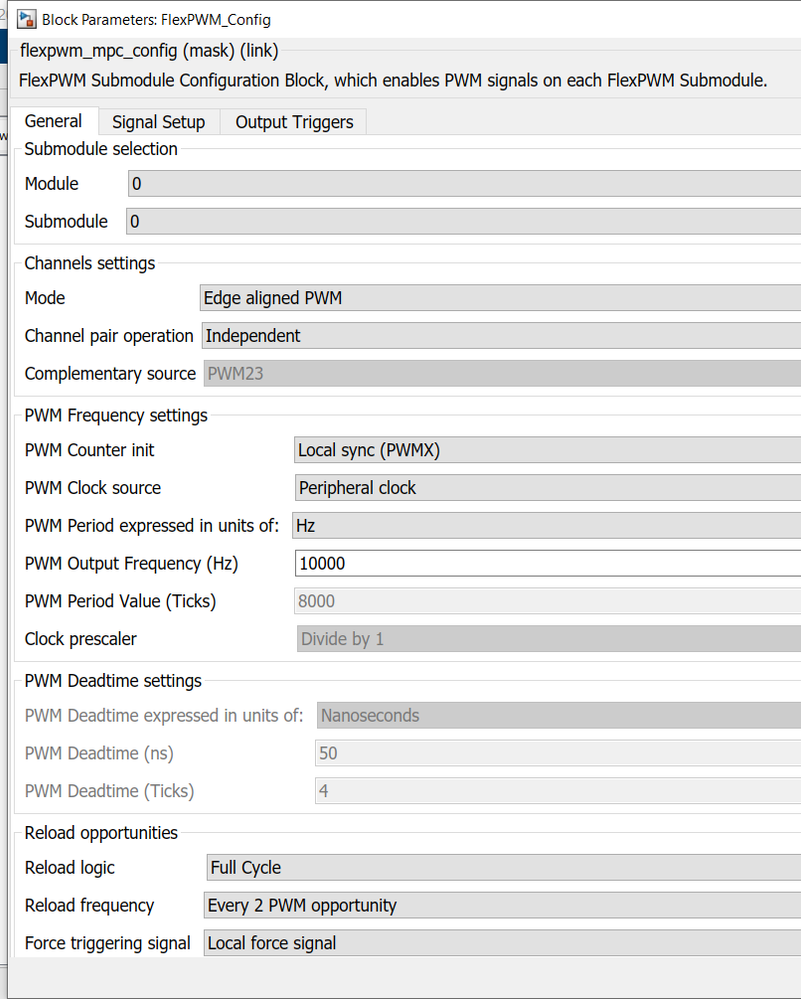801x999 pixels.
Task: Open the PWM Clock source dropdown
Action: 546,488
